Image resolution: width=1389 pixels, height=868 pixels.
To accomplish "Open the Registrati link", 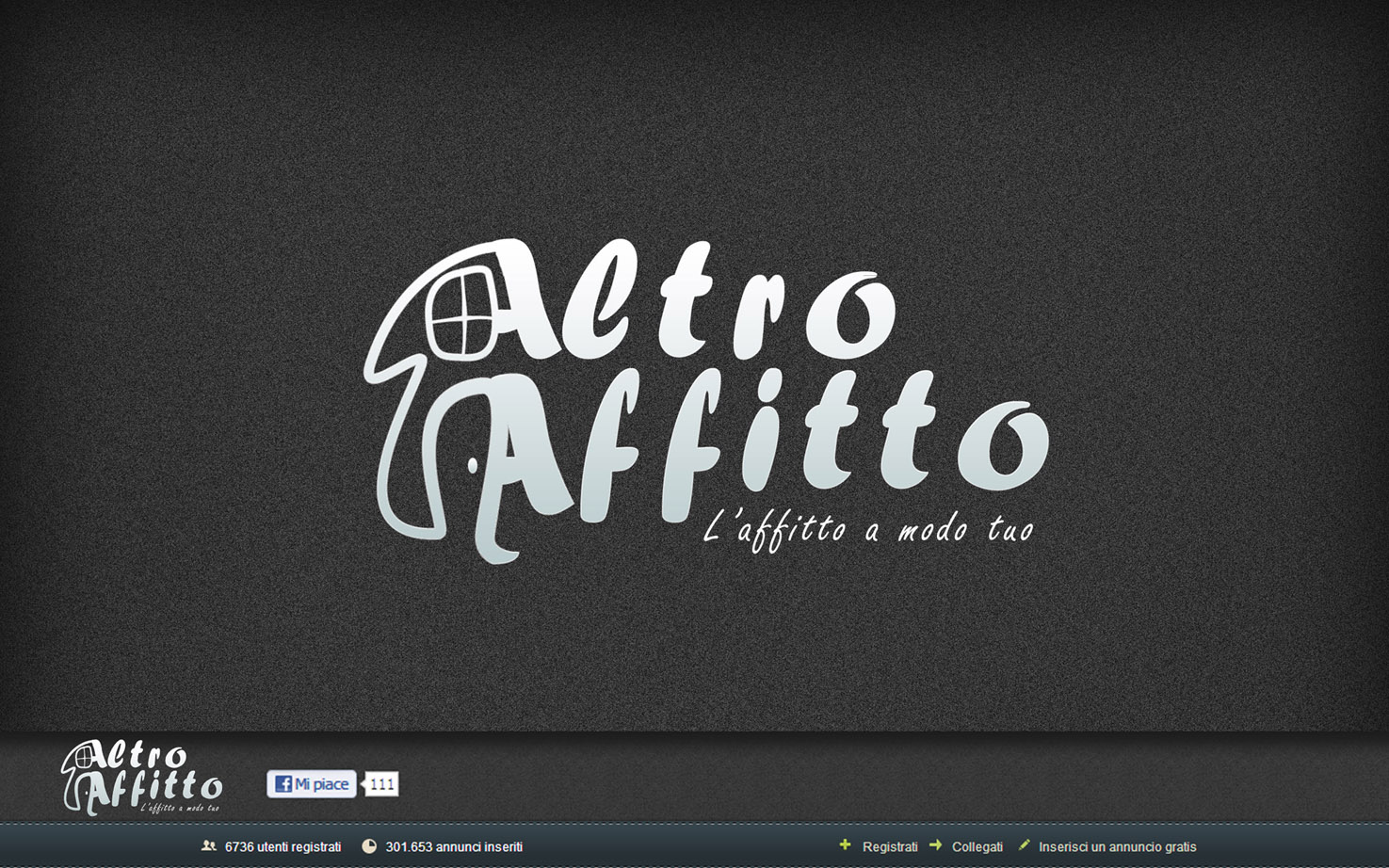I will pos(890,847).
